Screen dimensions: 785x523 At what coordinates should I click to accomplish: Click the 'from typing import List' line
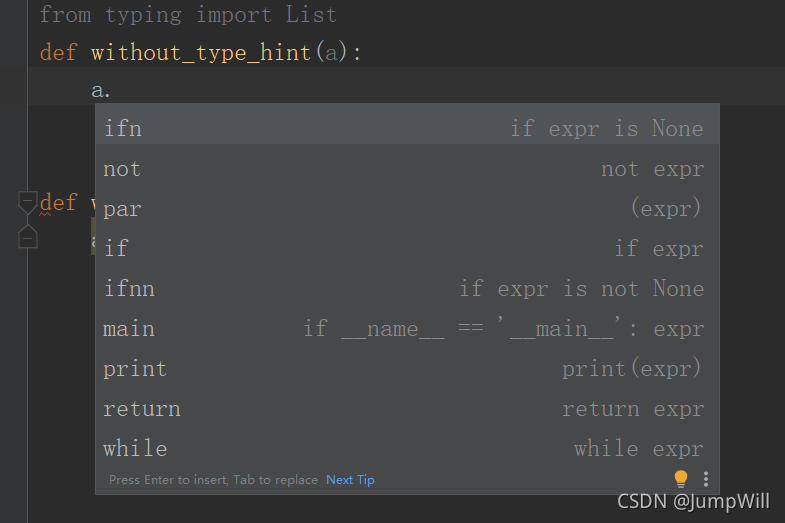(188, 15)
